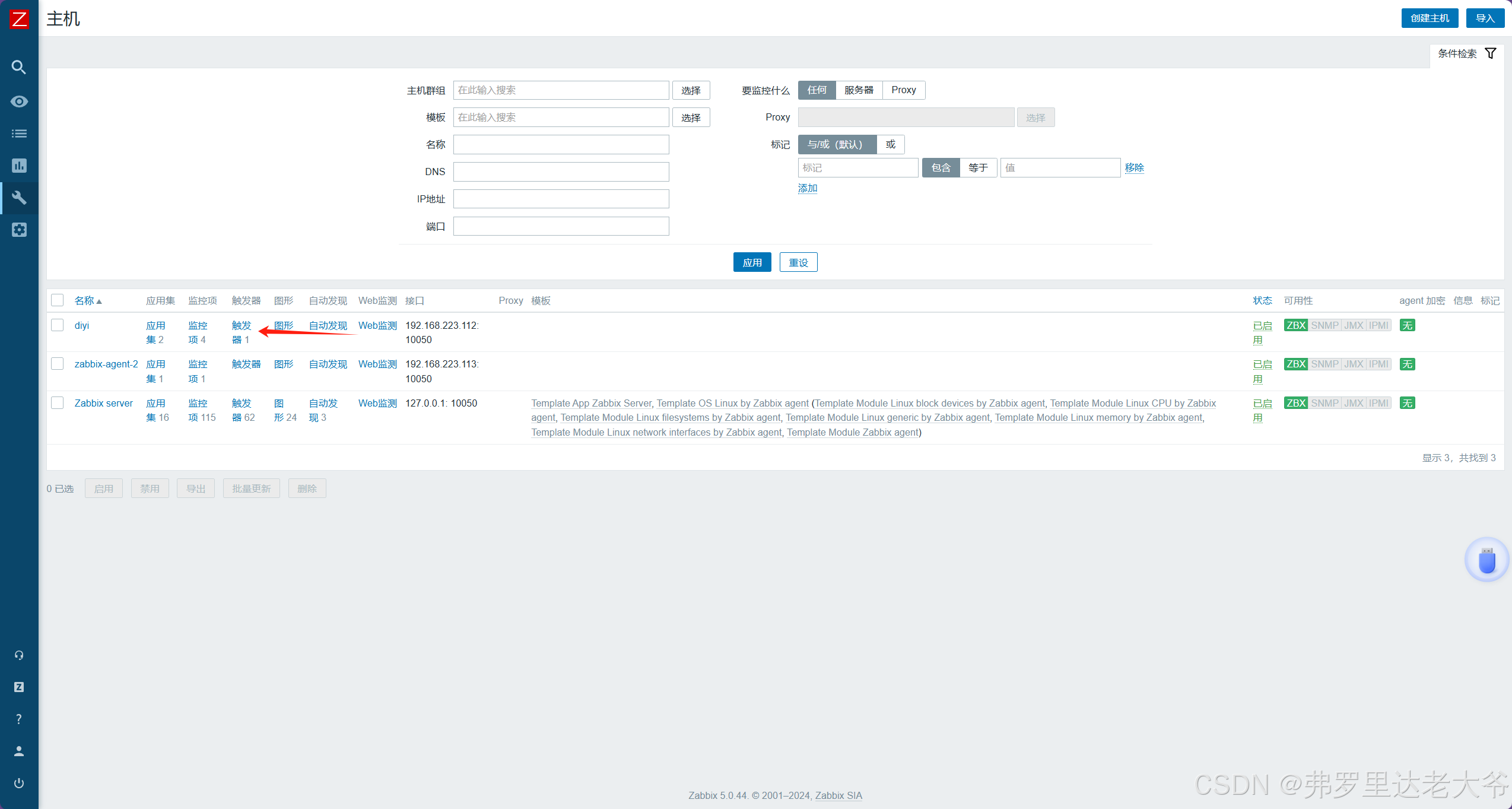Screen dimensions: 1512x809
Task: Open Inventory list icon in sidebar
Action: [x=19, y=134]
